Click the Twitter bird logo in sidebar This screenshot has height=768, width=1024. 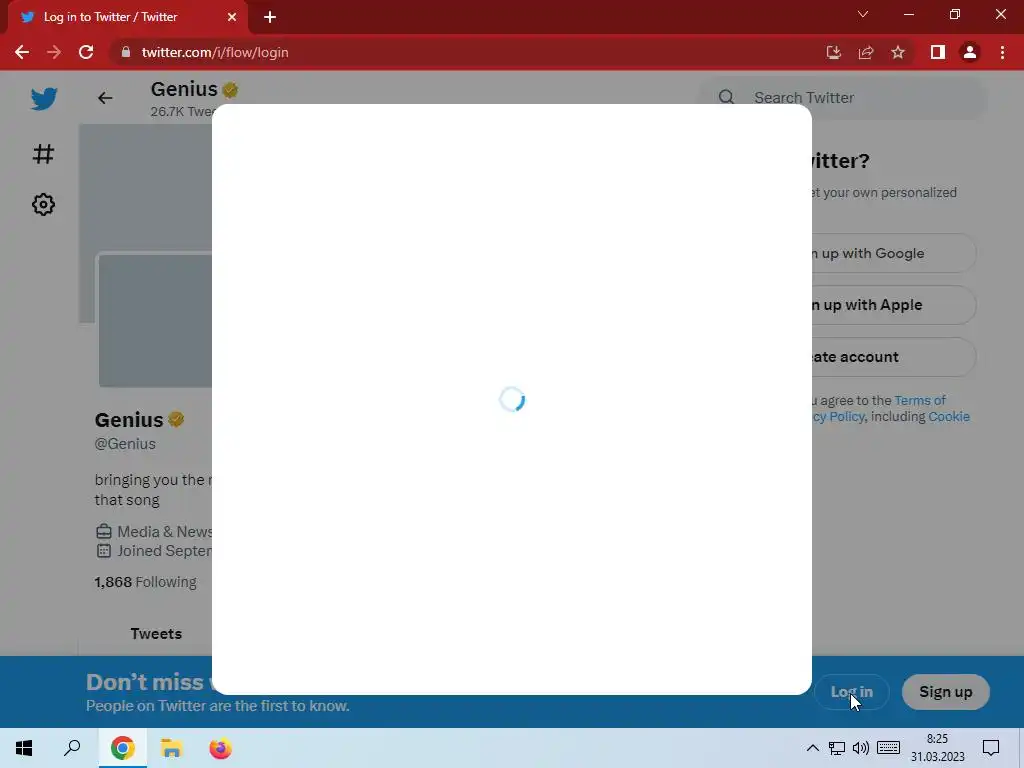[x=44, y=99]
